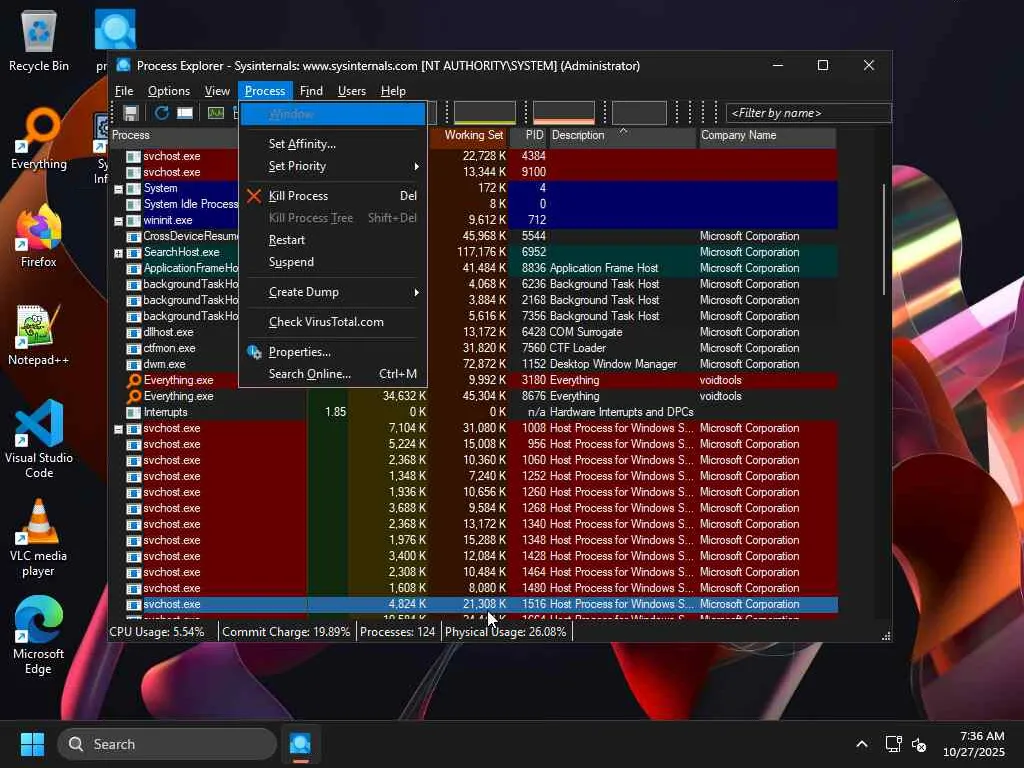Click CPU Usage: 5.54% in status bar

coord(157,632)
